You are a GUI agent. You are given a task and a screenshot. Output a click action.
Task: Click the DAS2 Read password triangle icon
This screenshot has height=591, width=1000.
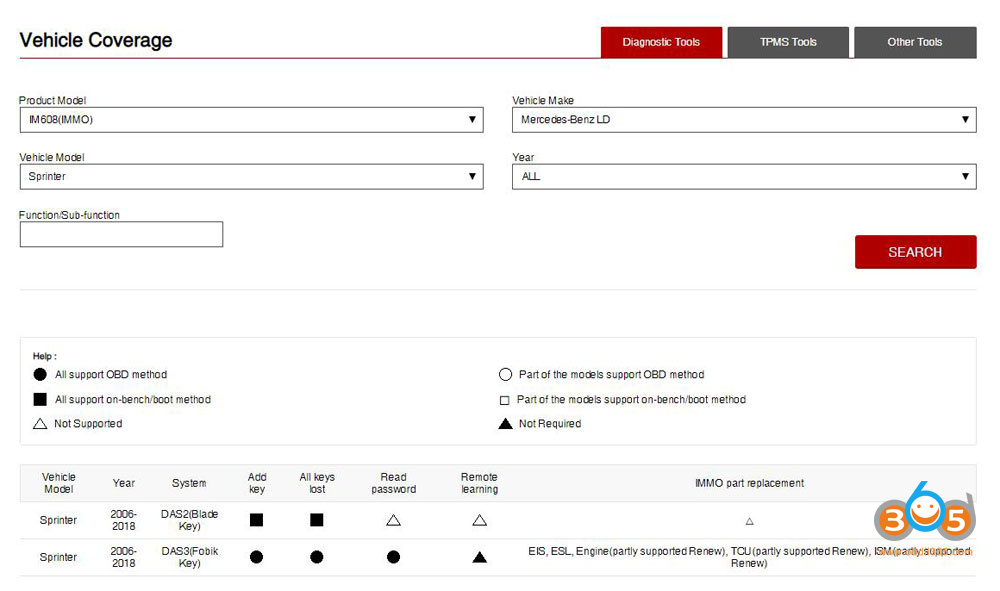(x=393, y=520)
